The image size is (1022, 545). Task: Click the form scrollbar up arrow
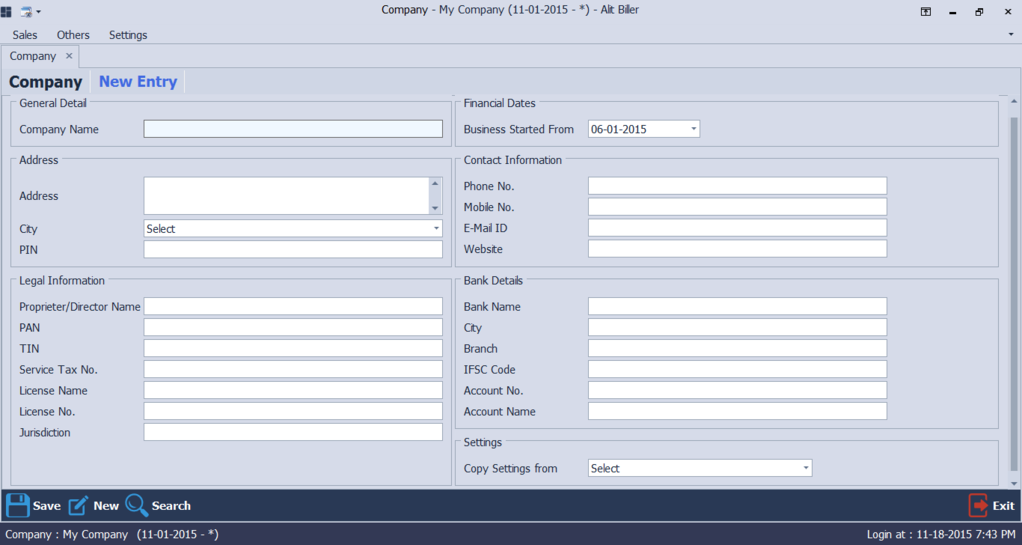(x=1014, y=102)
